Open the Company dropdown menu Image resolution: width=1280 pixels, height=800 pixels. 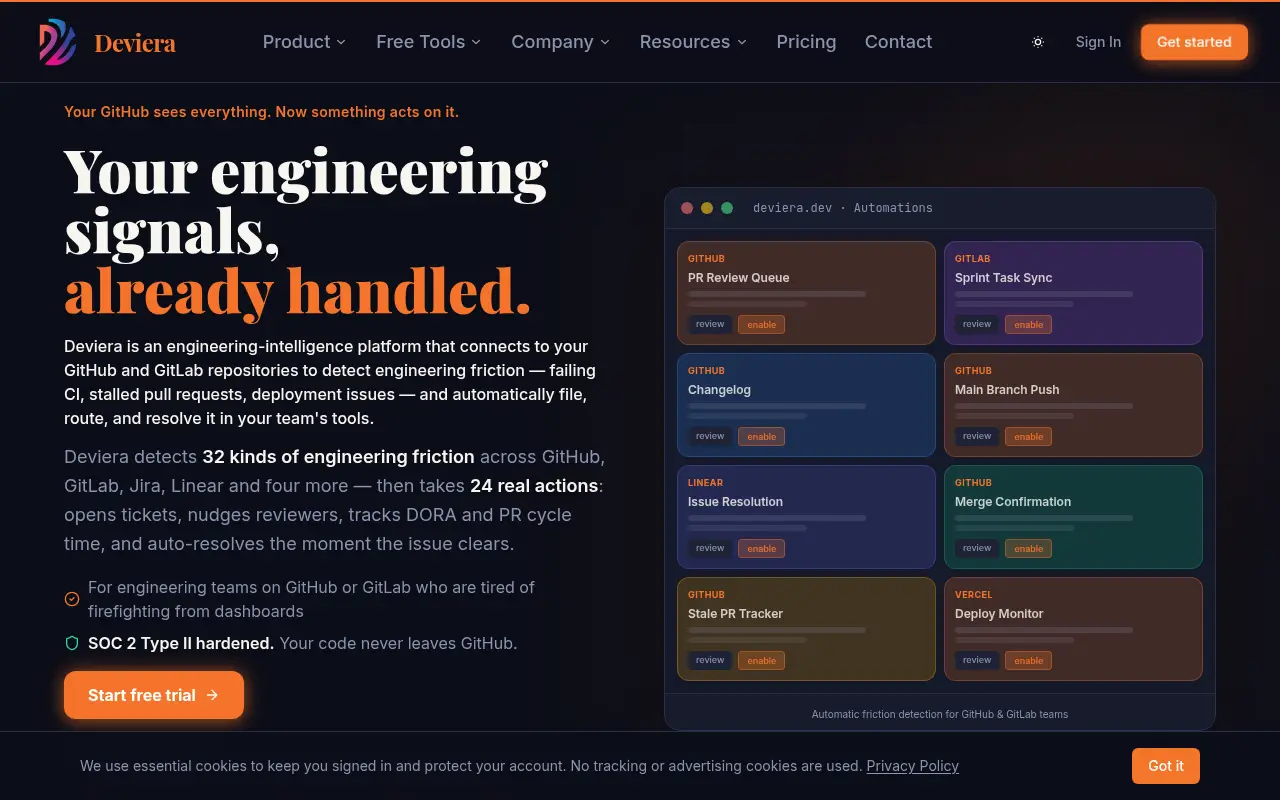point(560,42)
